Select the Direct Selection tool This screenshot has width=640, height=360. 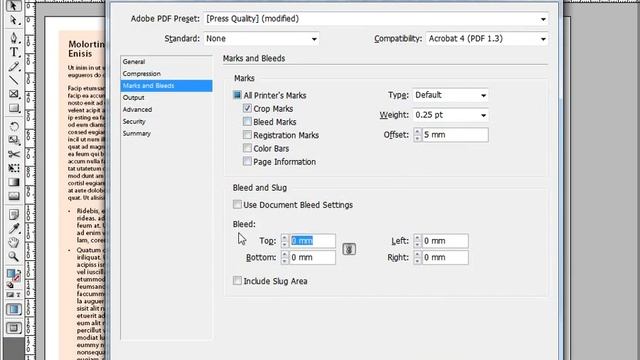click(x=13, y=20)
